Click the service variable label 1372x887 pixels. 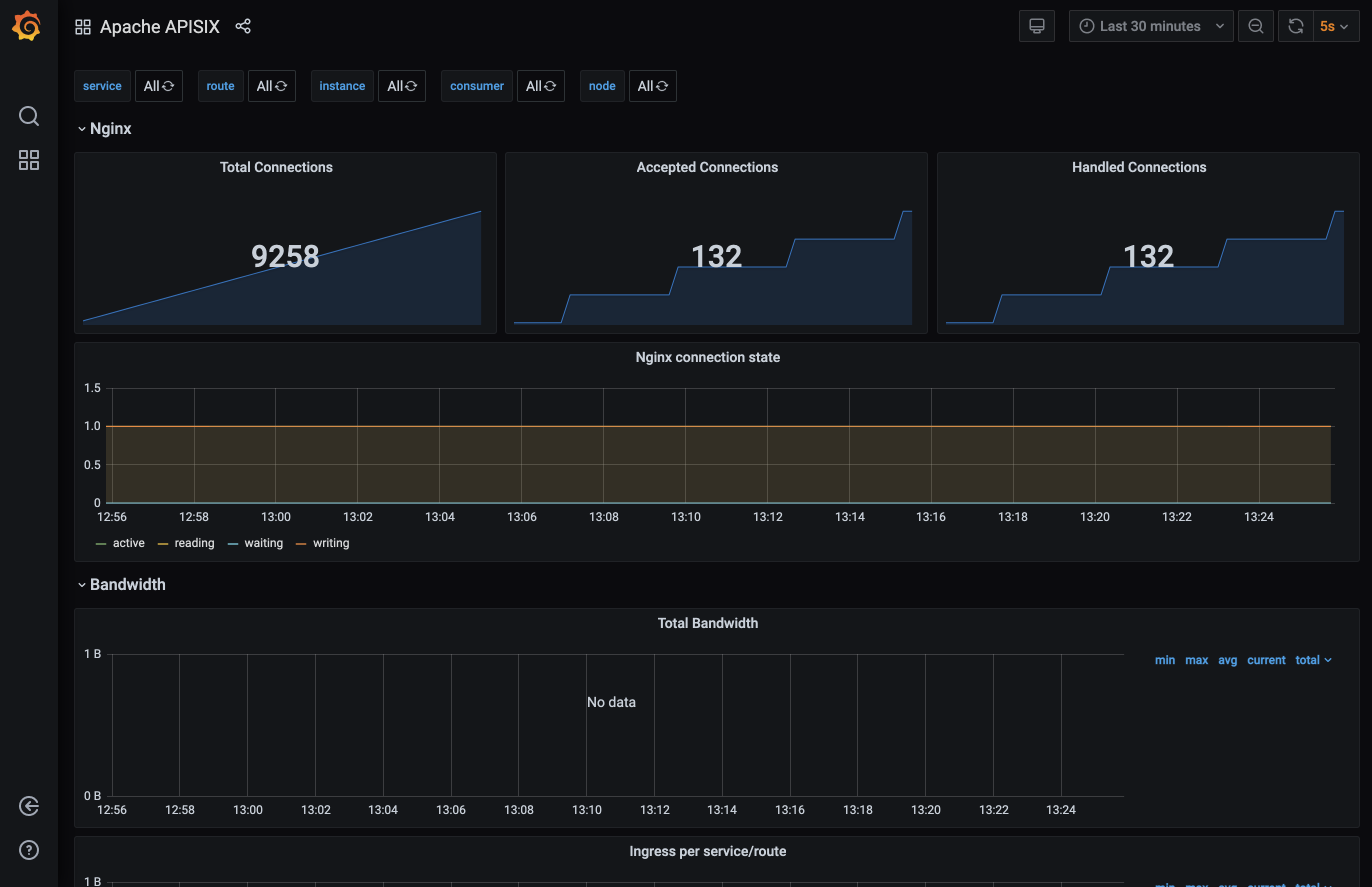coord(102,86)
